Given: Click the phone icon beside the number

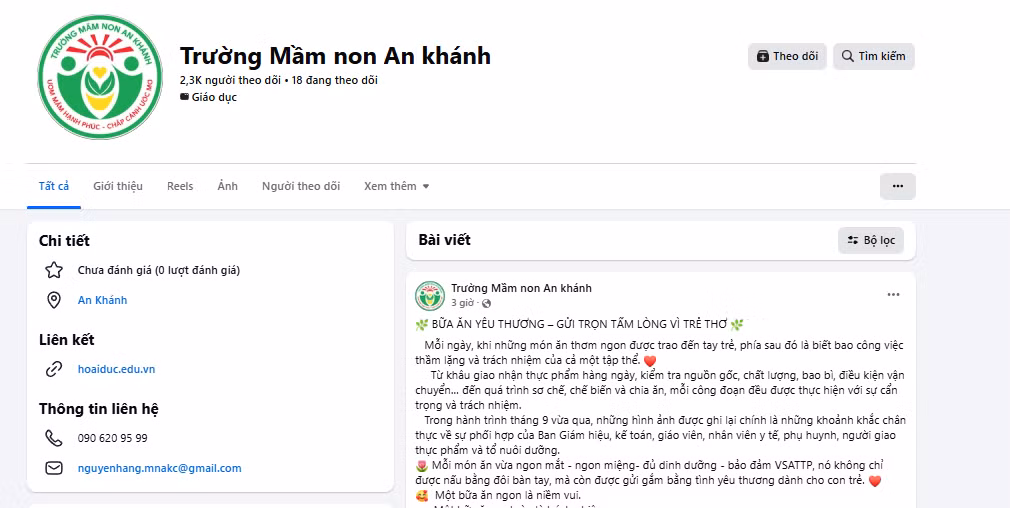Looking at the screenshot, I should tap(54, 438).
